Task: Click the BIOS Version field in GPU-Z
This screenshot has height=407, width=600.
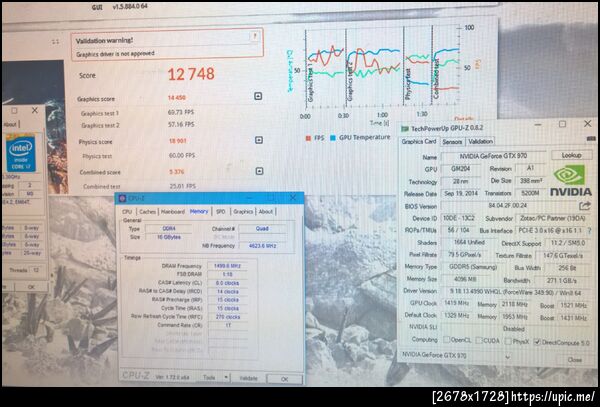Action: coord(507,206)
